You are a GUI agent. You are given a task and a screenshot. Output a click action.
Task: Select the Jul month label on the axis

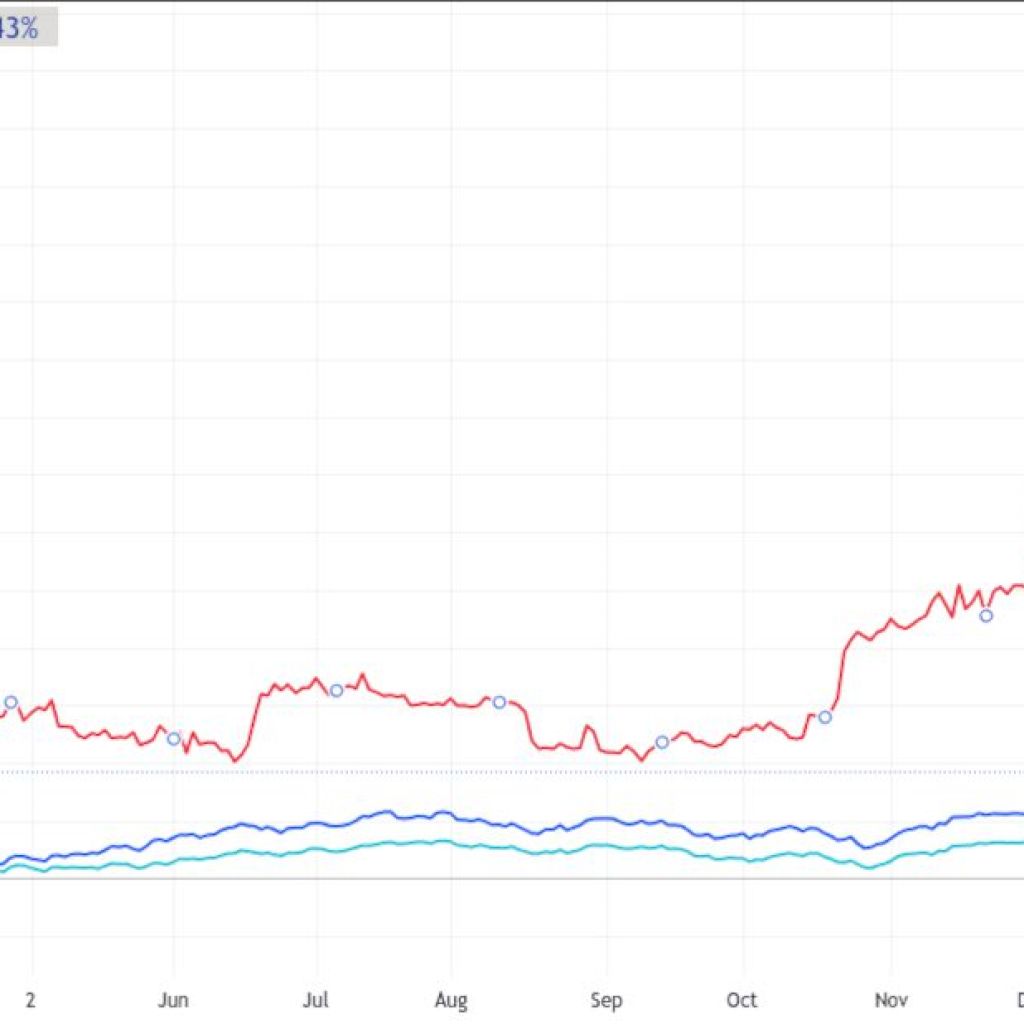pos(316,999)
